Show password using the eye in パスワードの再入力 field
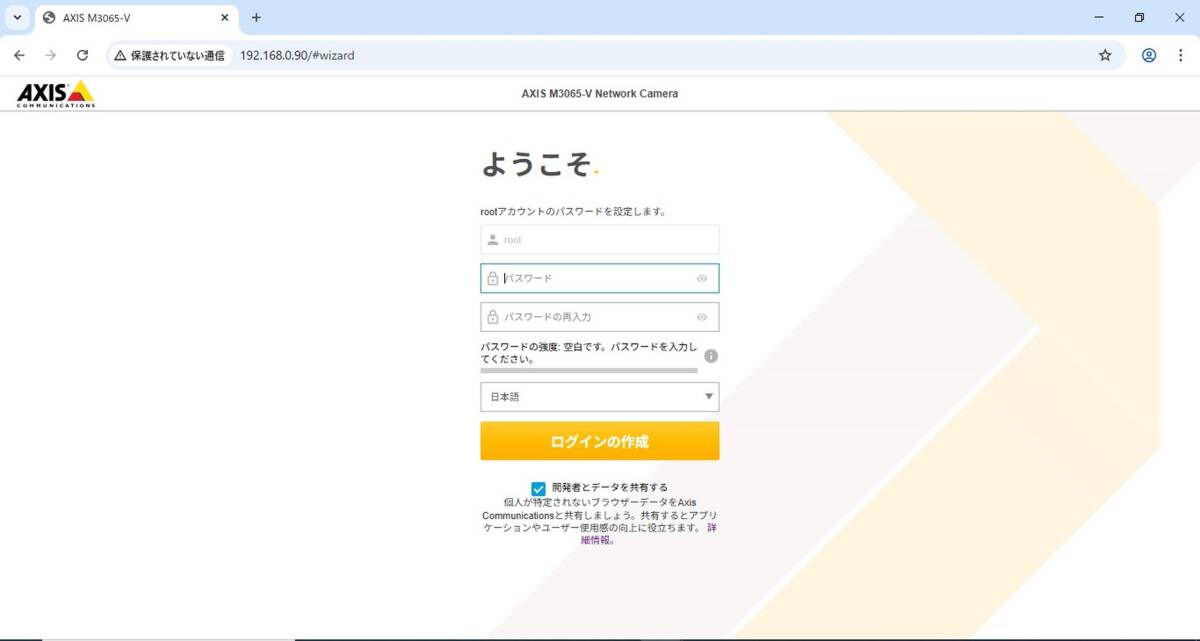This screenshot has width=1200, height=641. click(x=702, y=317)
